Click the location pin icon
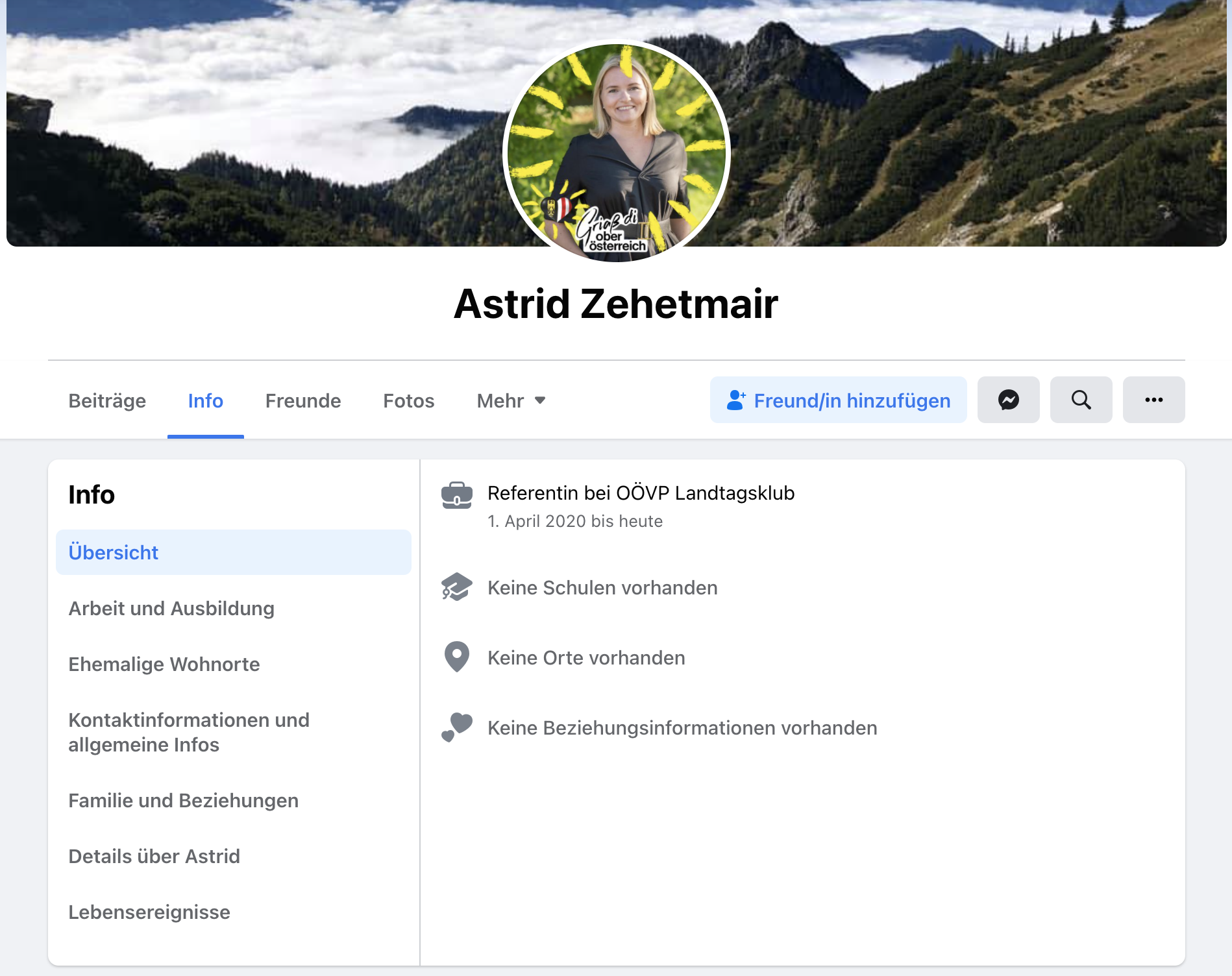Screen dimensions: 1232x976 point(457,657)
